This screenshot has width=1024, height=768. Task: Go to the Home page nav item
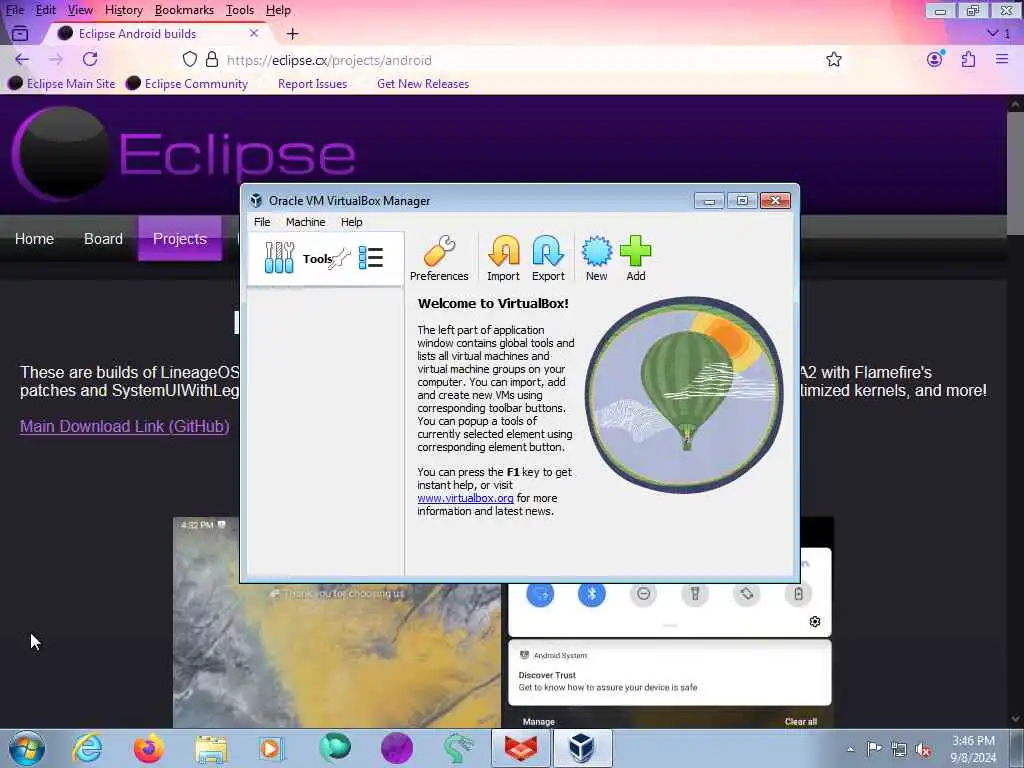tap(34, 239)
